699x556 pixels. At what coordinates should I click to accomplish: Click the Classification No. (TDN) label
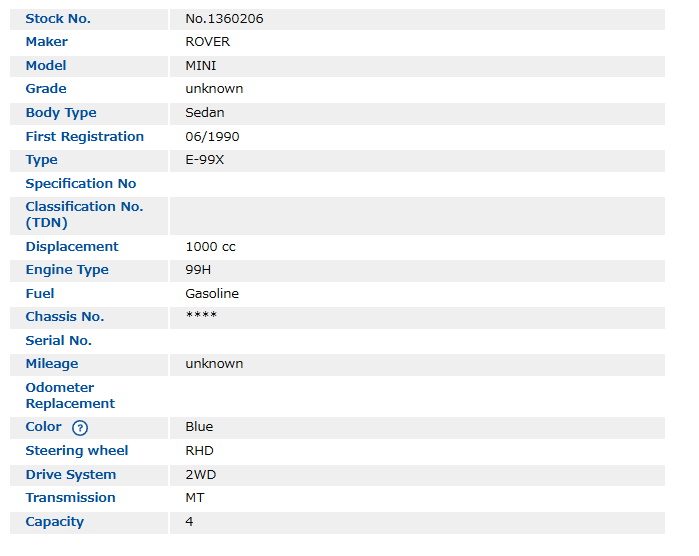(84, 215)
